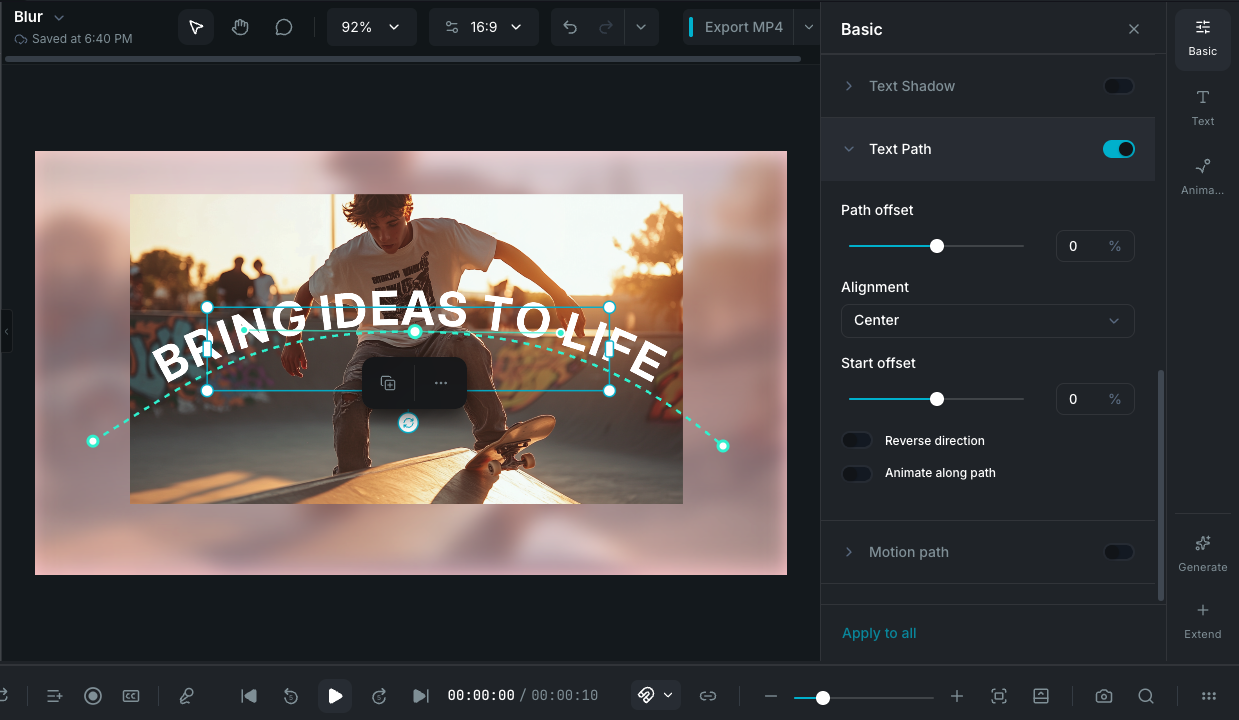Open the 92% zoom level dropdown

pos(371,27)
